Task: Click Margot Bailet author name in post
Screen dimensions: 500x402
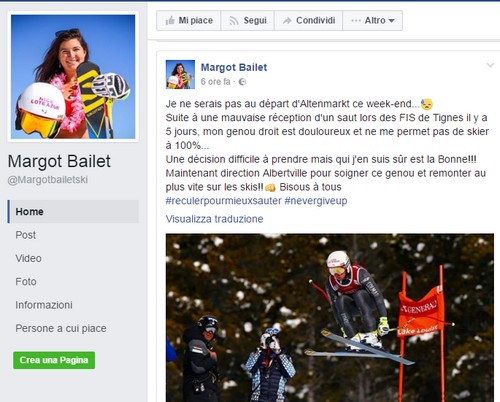Action: [234, 67]
